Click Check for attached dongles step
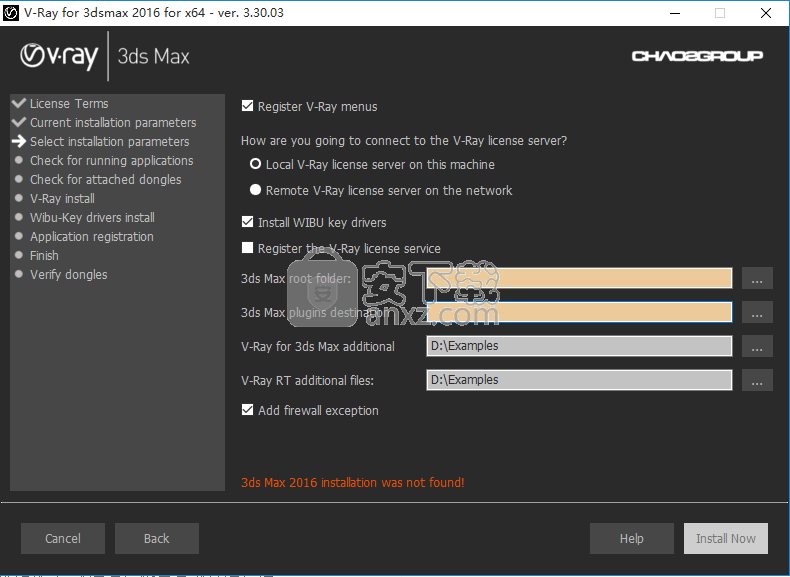 coord(105,179)
